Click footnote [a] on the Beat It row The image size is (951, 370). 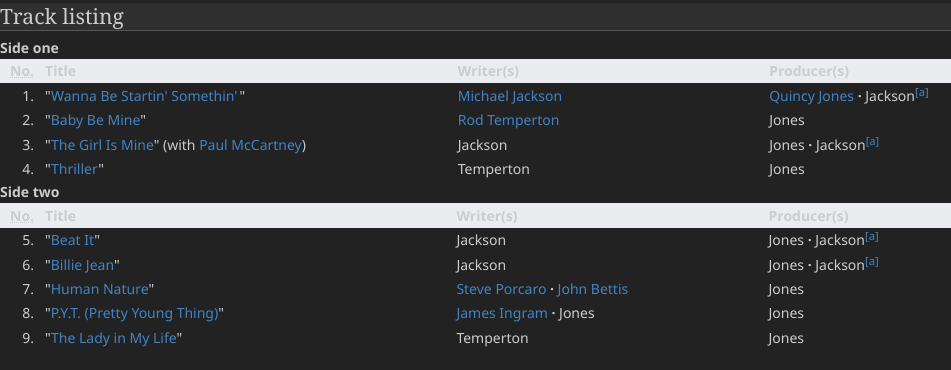click(872, 237)
